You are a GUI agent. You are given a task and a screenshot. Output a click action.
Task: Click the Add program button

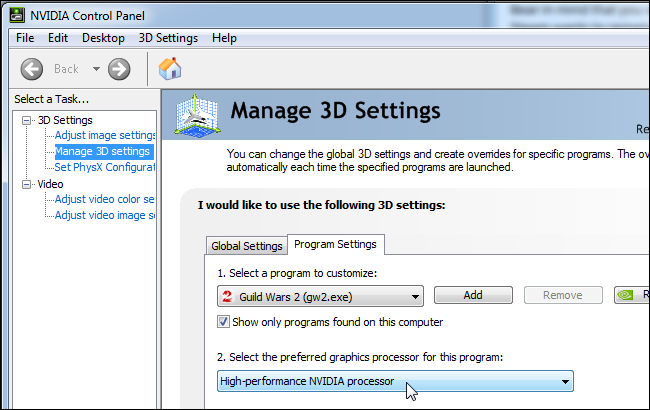pyautogui.click(x=473, y=295)
